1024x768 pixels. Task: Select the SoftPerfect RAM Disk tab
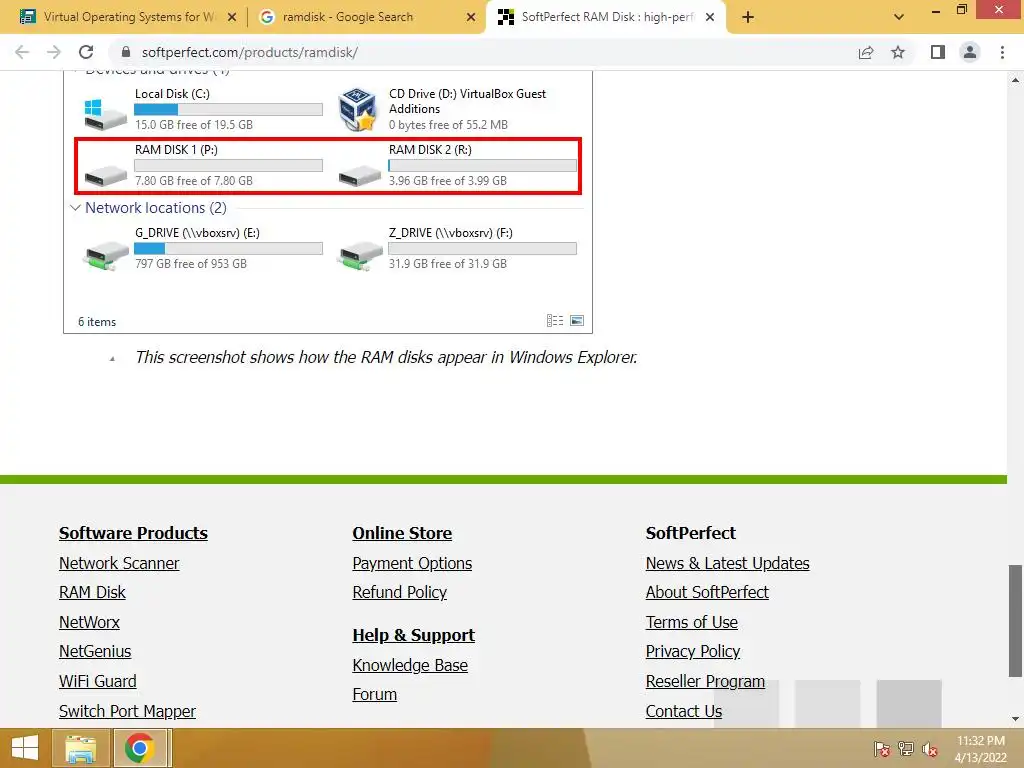point(605,17)
